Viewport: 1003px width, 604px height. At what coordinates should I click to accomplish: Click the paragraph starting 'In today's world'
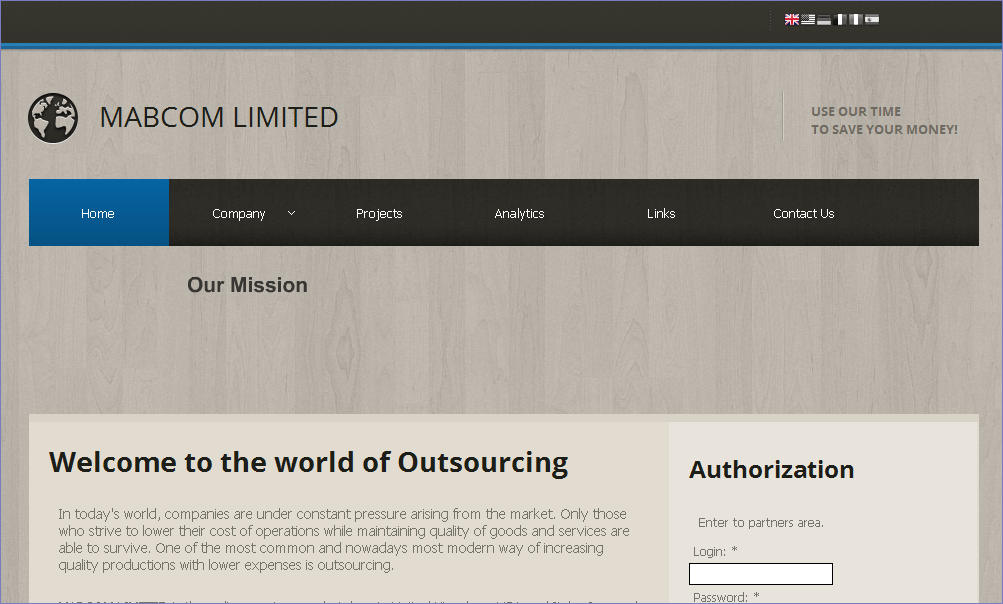pyautogui.click(x=344, y=539)
